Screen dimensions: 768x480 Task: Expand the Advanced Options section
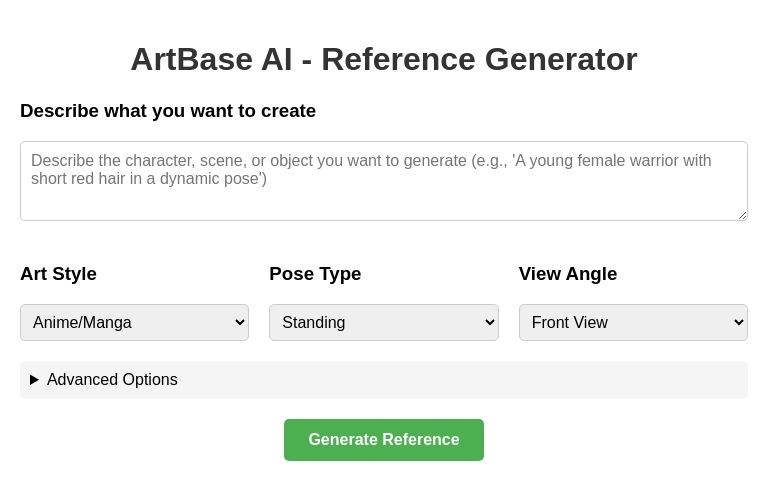coord(112,380)
